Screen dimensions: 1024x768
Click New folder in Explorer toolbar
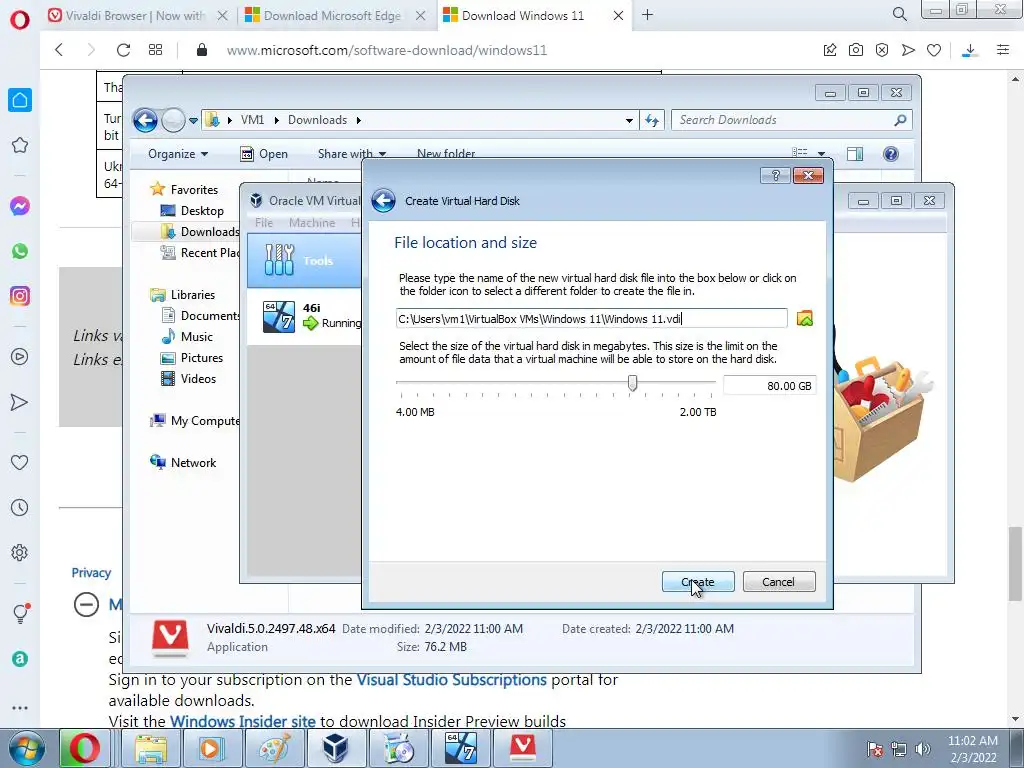click(446, 154)
